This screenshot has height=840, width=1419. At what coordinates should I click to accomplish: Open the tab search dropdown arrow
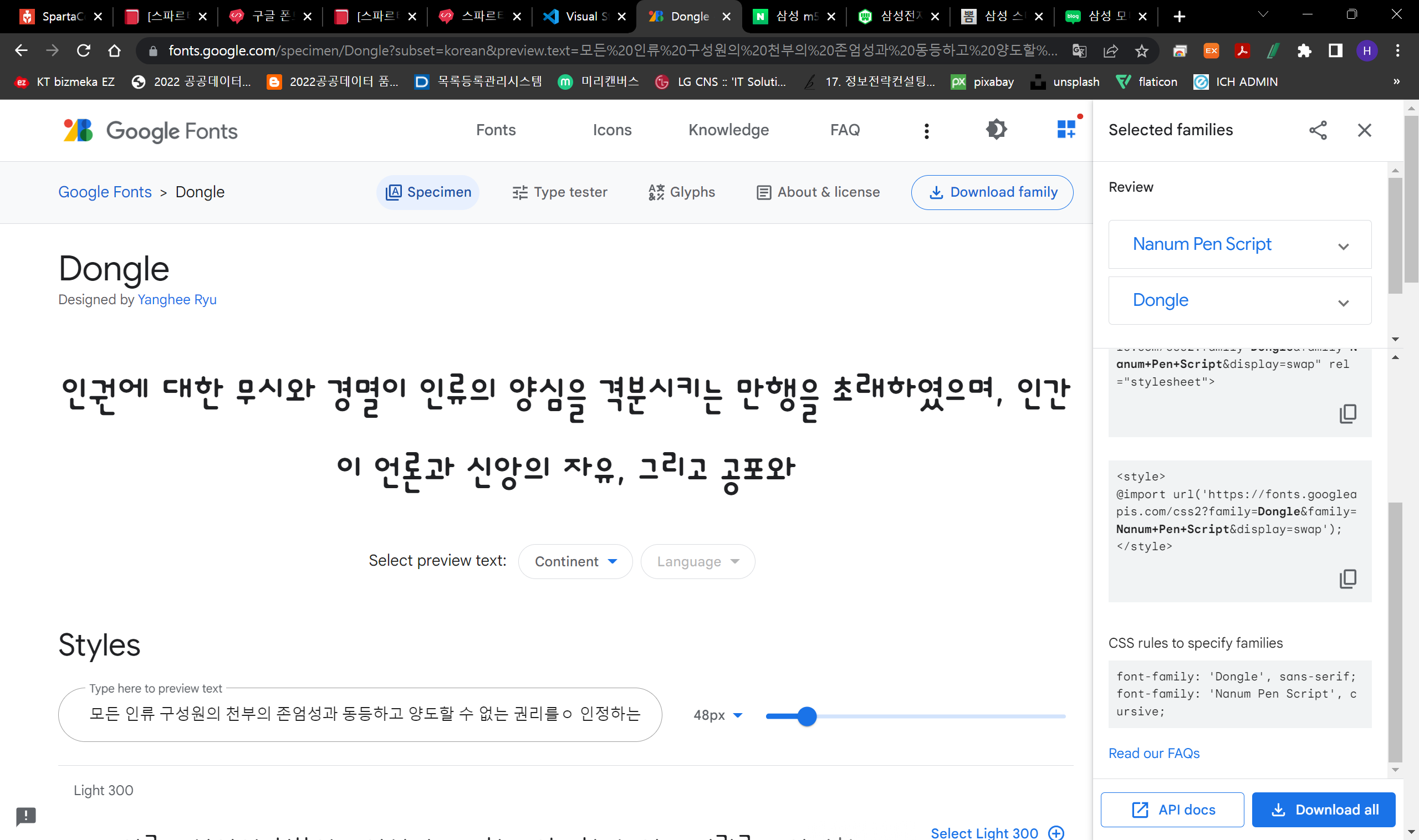point(1263,15)
